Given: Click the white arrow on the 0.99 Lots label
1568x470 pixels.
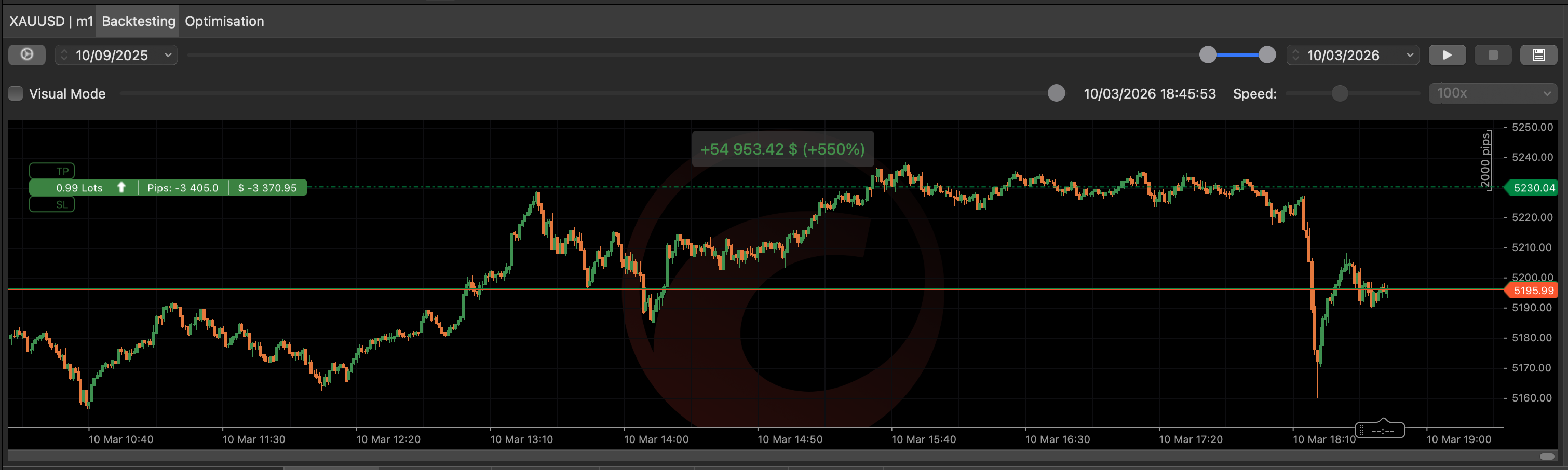Looking at the screenshot, I should click(121, 187).
